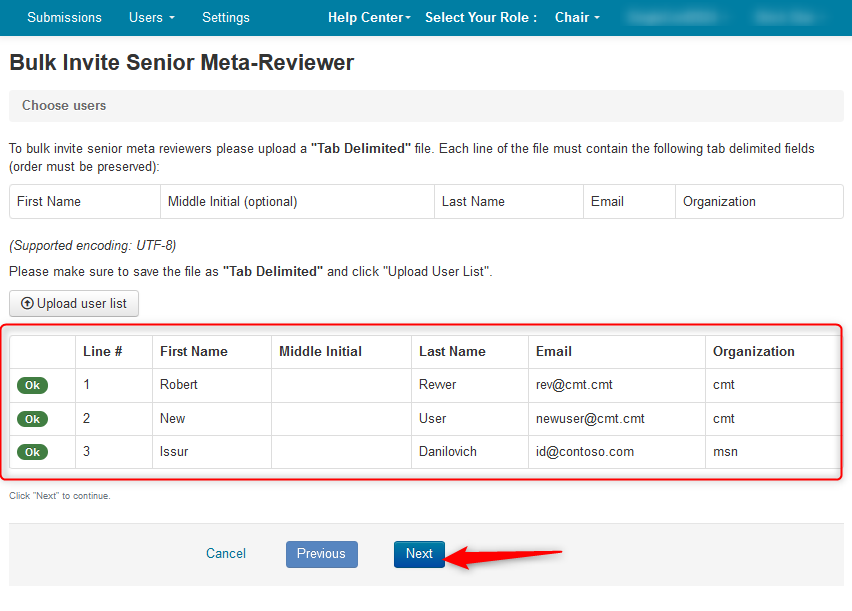Expand the Users dropdown menu

click(152, 17)
